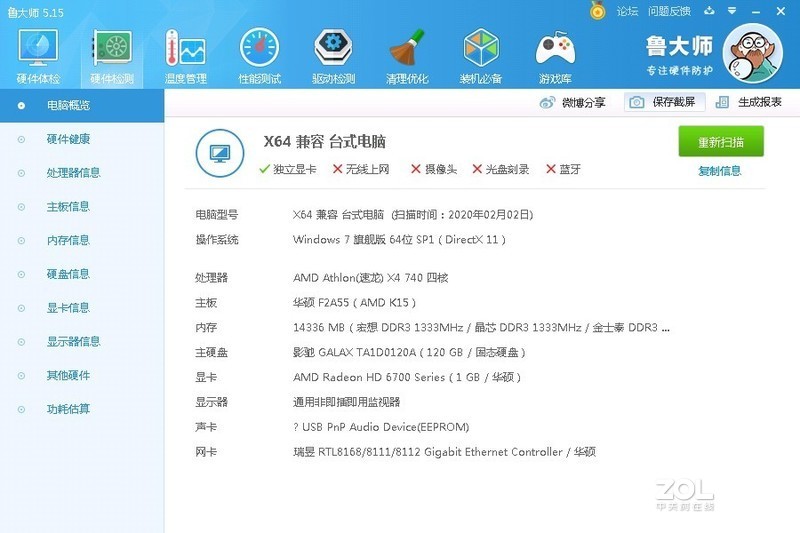This screenshot has width=800, height=533.
Task: Open the dropdown menu arrow in title bar
Action: [x=732, y=10]
